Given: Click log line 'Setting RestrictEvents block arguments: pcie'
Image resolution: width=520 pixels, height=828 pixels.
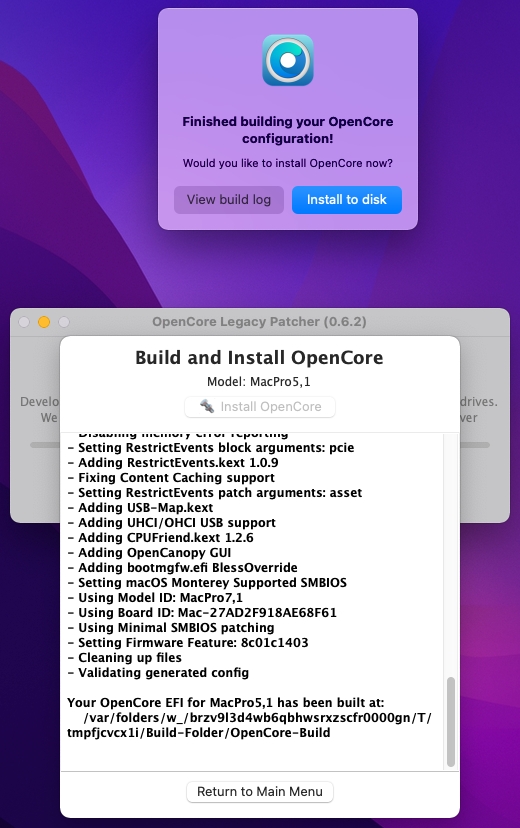Looking at the screenshot, I should (211, 448).
